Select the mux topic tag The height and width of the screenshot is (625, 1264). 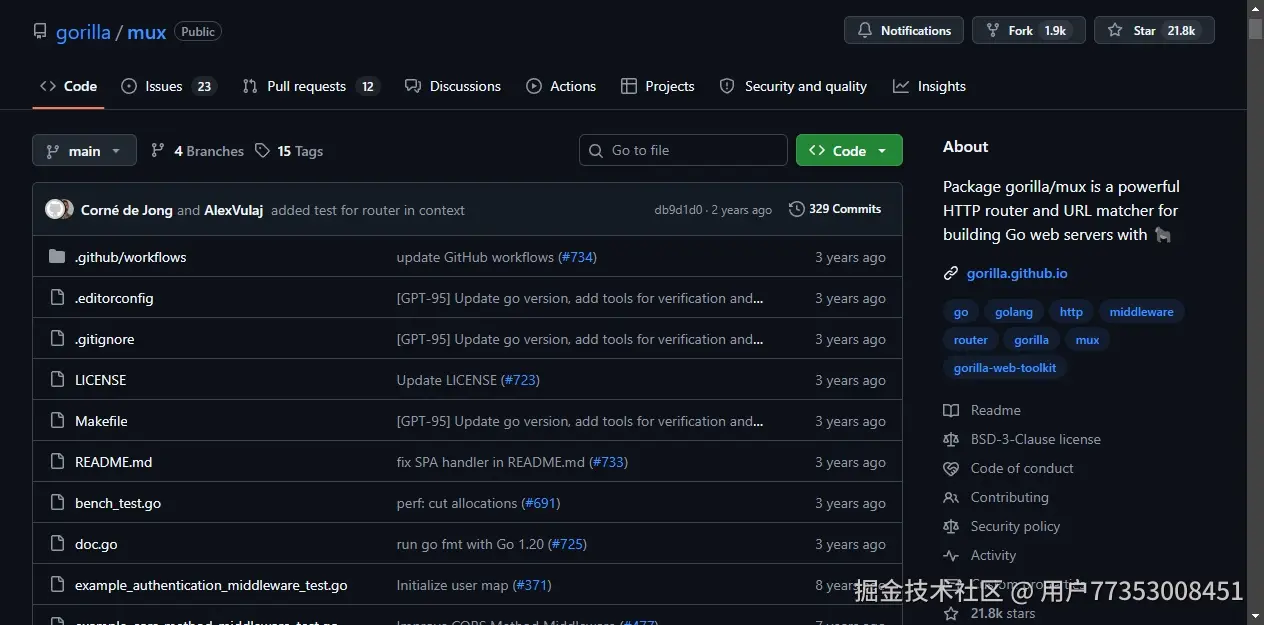[x=1087, y=340]
